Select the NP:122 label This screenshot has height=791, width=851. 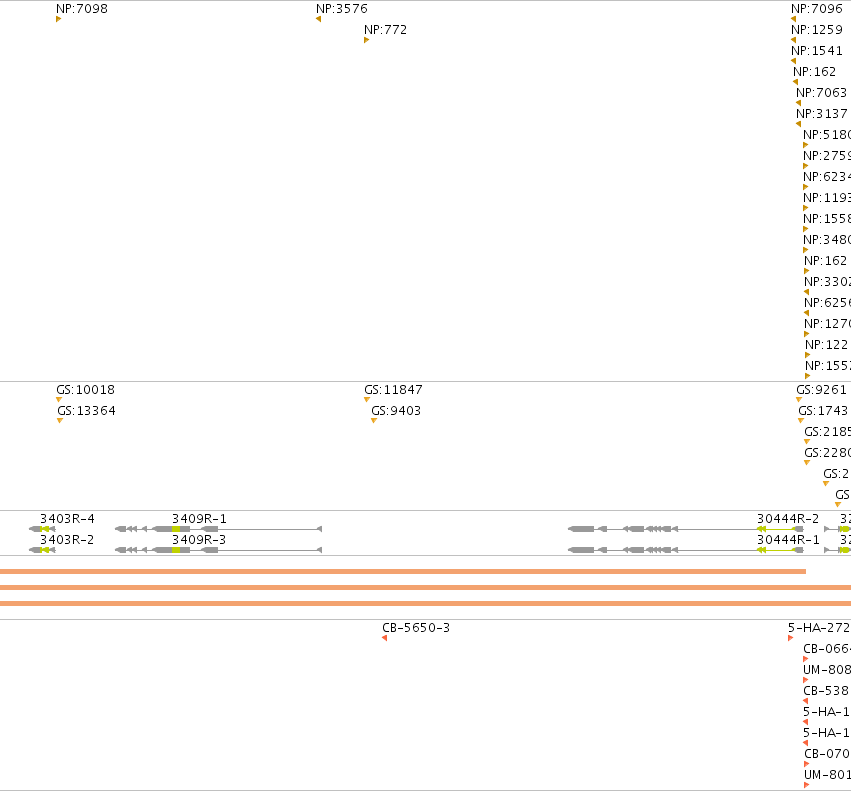pyautogui.click(x=827, y=345)
